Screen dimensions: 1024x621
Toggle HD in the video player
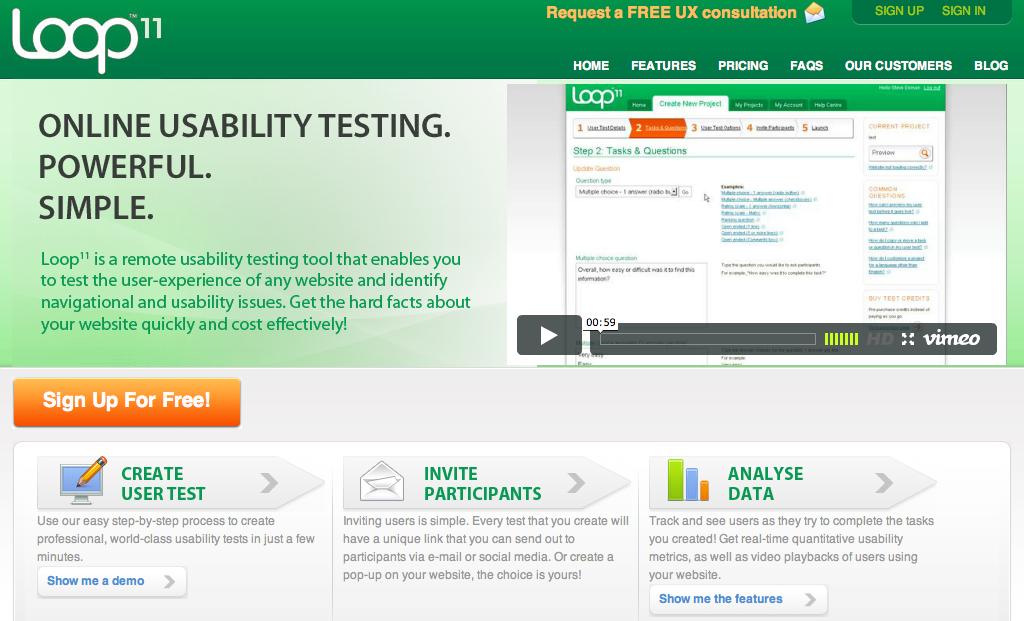coord(880,339)
